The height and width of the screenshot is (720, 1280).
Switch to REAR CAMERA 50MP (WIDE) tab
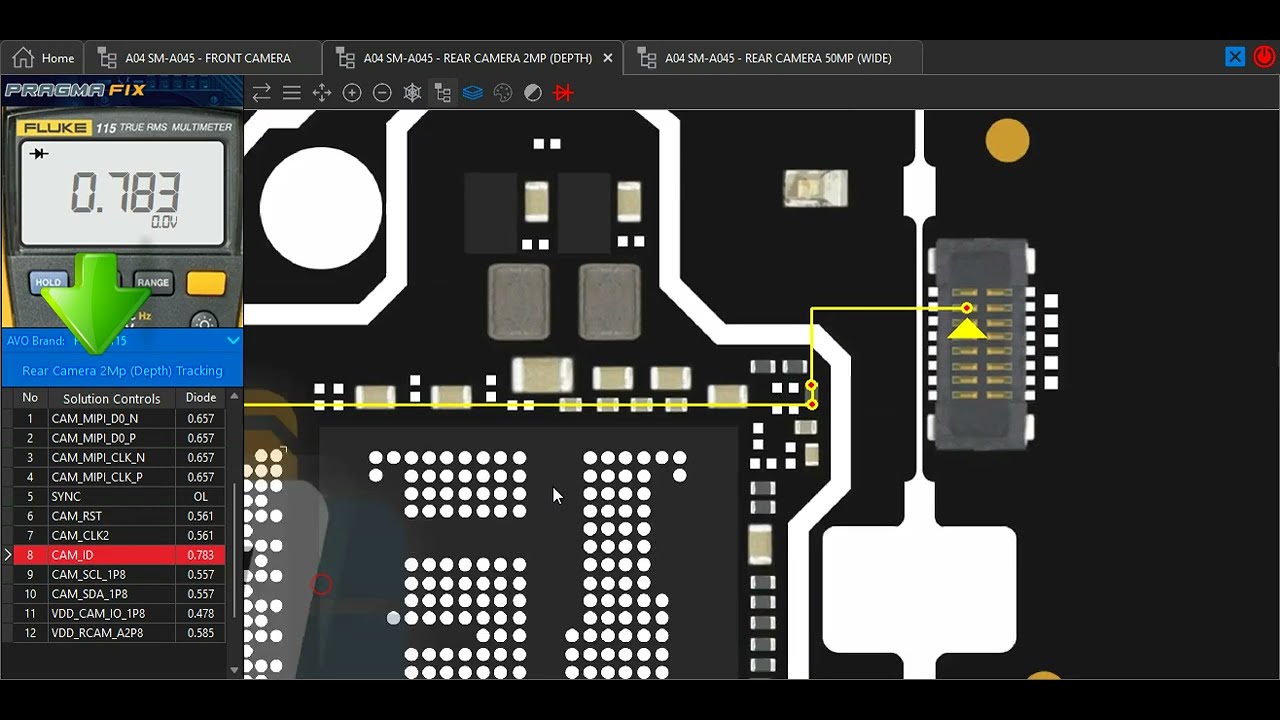(773, 58)
